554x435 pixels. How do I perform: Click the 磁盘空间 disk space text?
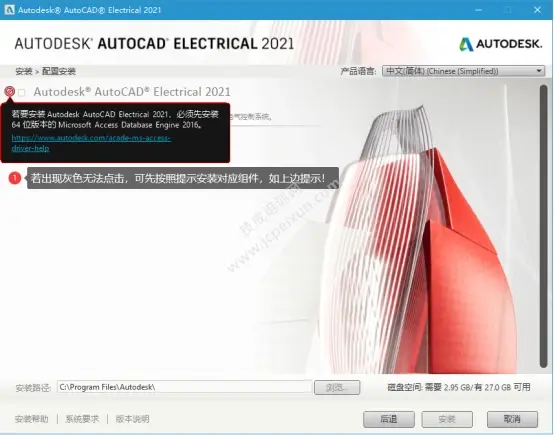pos(459,387)
